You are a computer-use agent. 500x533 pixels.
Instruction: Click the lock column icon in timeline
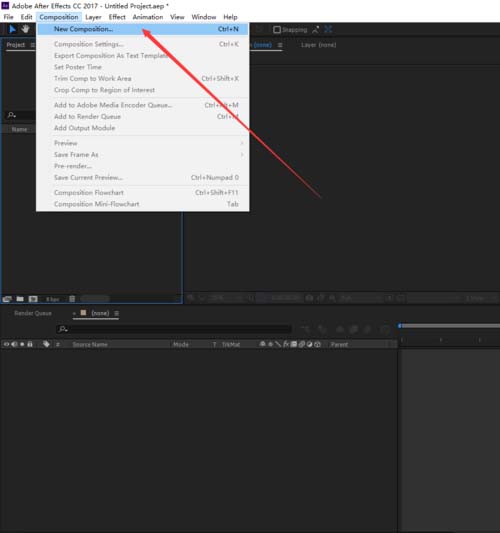click(30, 344)
